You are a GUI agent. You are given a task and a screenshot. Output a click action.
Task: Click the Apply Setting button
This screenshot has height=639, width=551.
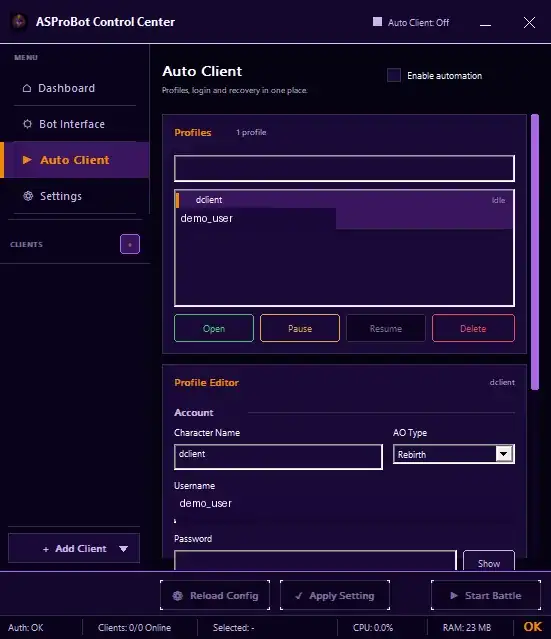335,595
